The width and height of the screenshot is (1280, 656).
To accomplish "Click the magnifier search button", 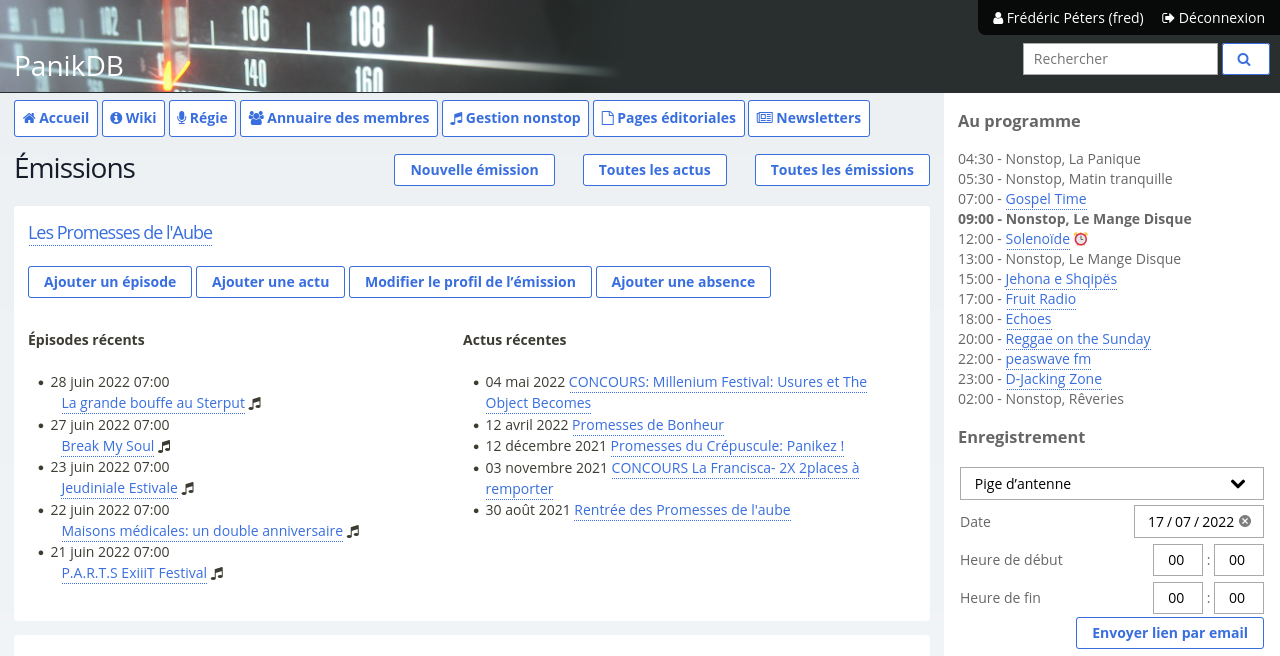I will click(1244, 59).
